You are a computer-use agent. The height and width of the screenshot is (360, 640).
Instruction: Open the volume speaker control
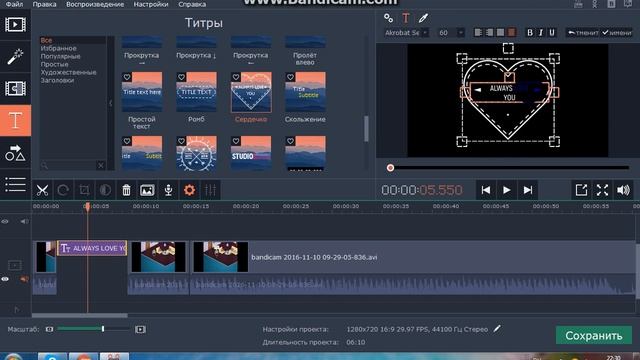[623, 190]
